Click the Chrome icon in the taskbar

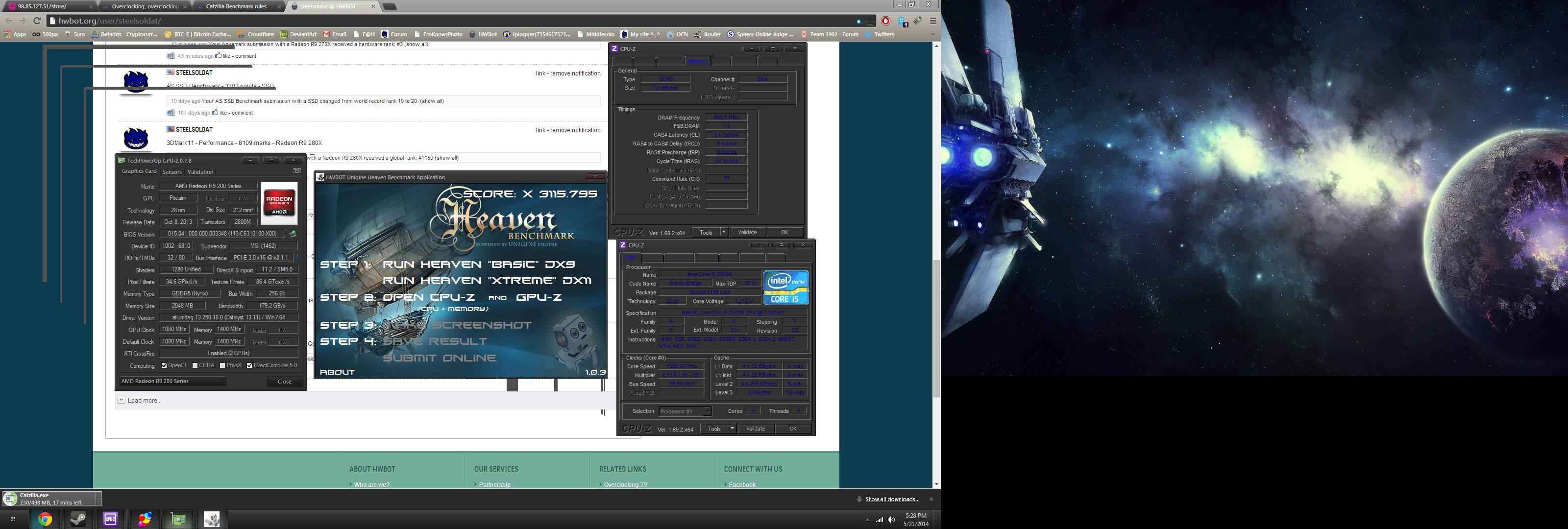[45, 519]
